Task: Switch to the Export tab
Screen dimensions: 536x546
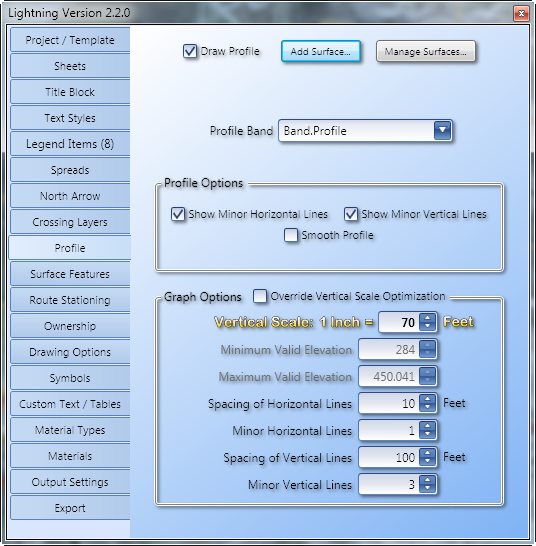Action: [x=70, y=508]
